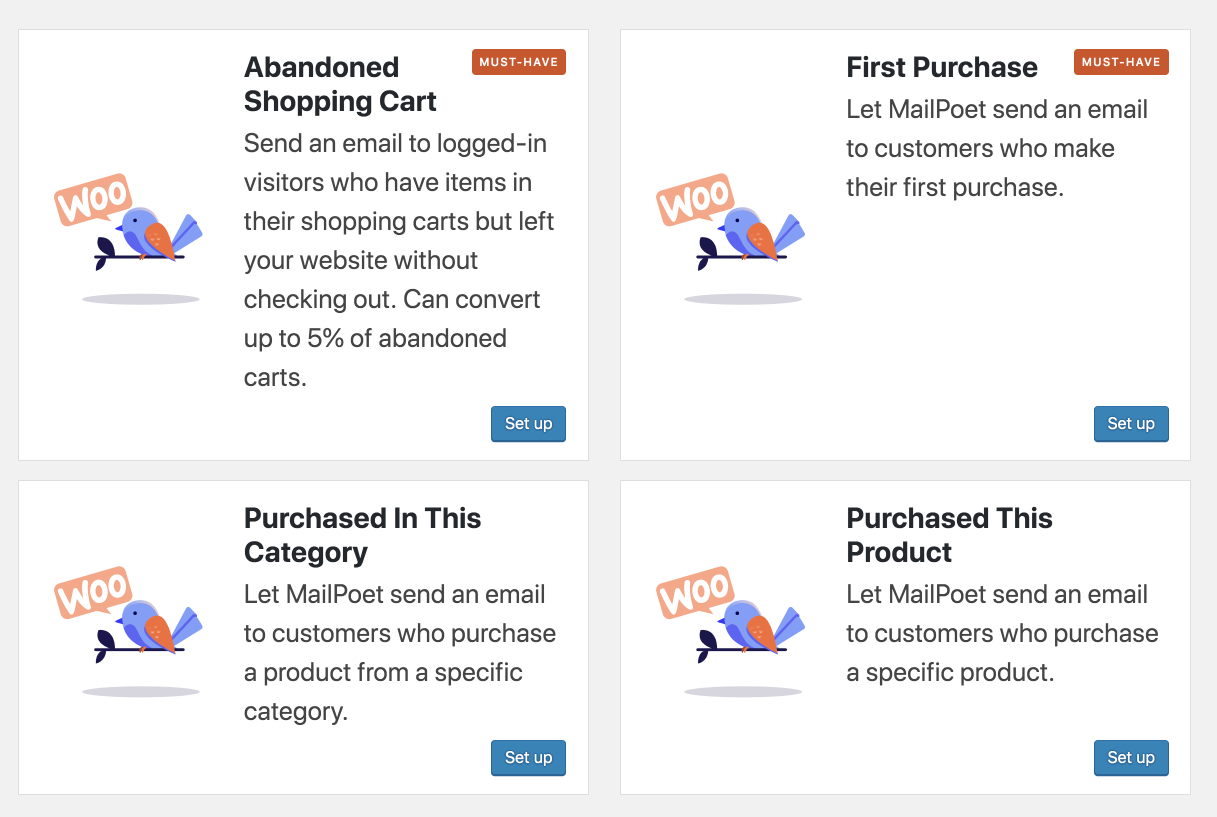Screen dimensions: 1217x817
Task: Set up the First Purchase email
Action: pos(1130,424)
